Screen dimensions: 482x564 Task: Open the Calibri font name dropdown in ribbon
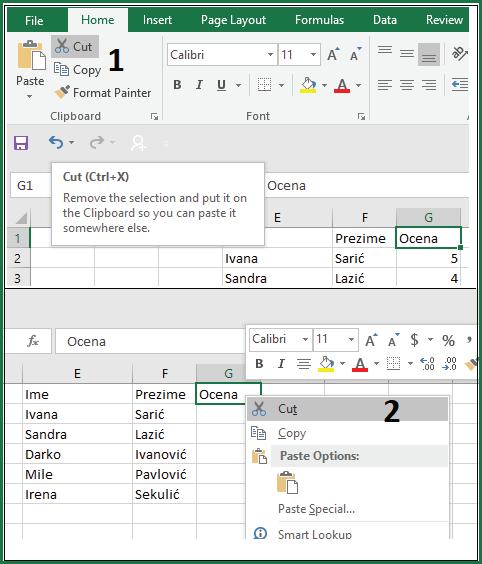tap(270, 55)
